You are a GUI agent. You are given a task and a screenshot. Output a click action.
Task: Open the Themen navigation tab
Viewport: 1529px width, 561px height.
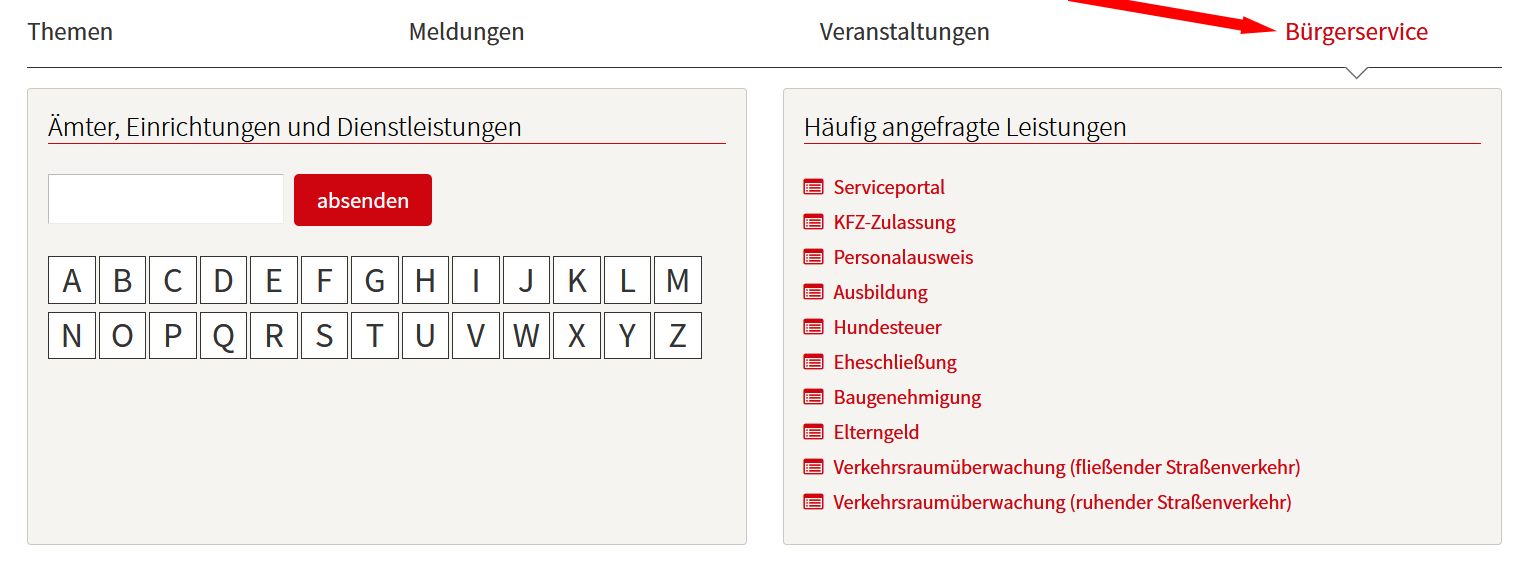point(70,32)
